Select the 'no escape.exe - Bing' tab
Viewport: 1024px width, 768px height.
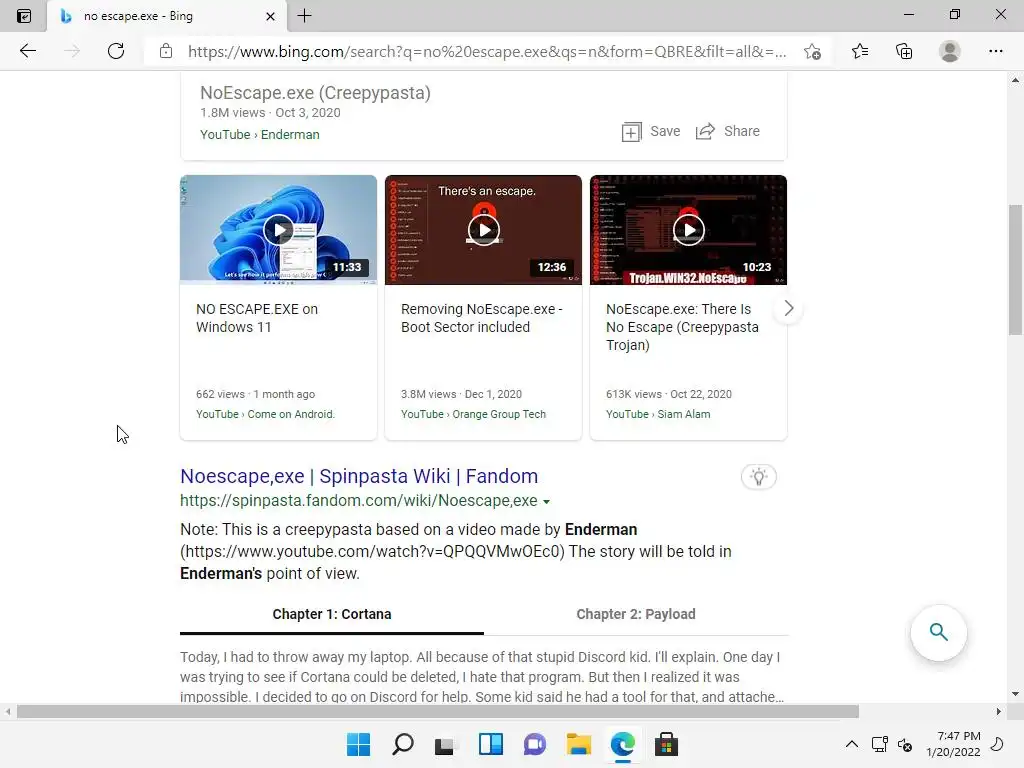point(167,16)
